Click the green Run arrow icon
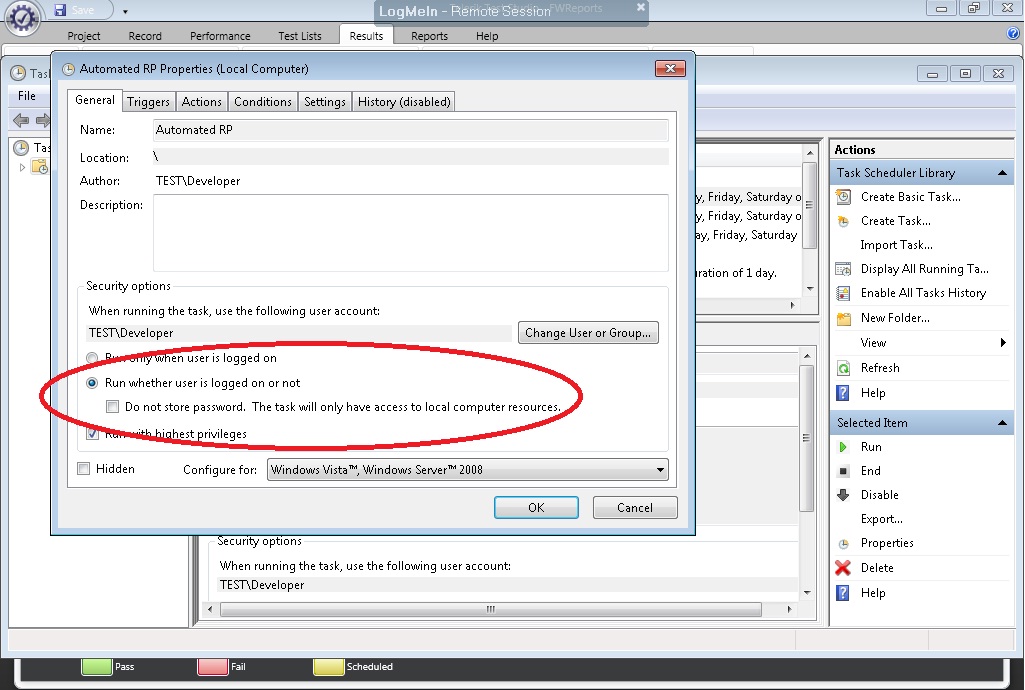This screenshot has height=690, width=1025. click(843, 447)
